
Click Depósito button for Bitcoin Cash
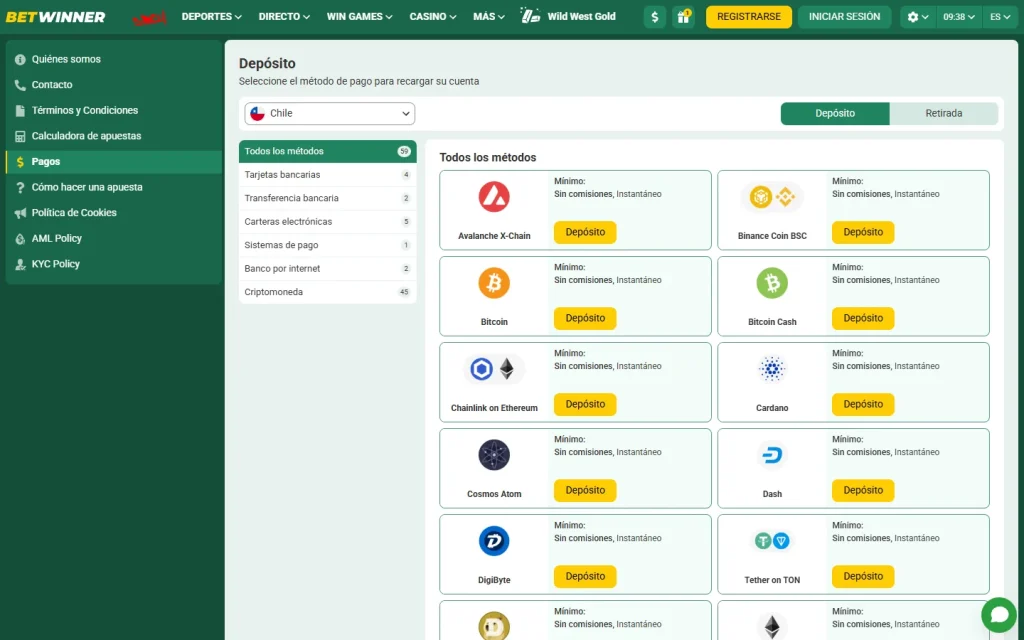[x=863, y=318]
